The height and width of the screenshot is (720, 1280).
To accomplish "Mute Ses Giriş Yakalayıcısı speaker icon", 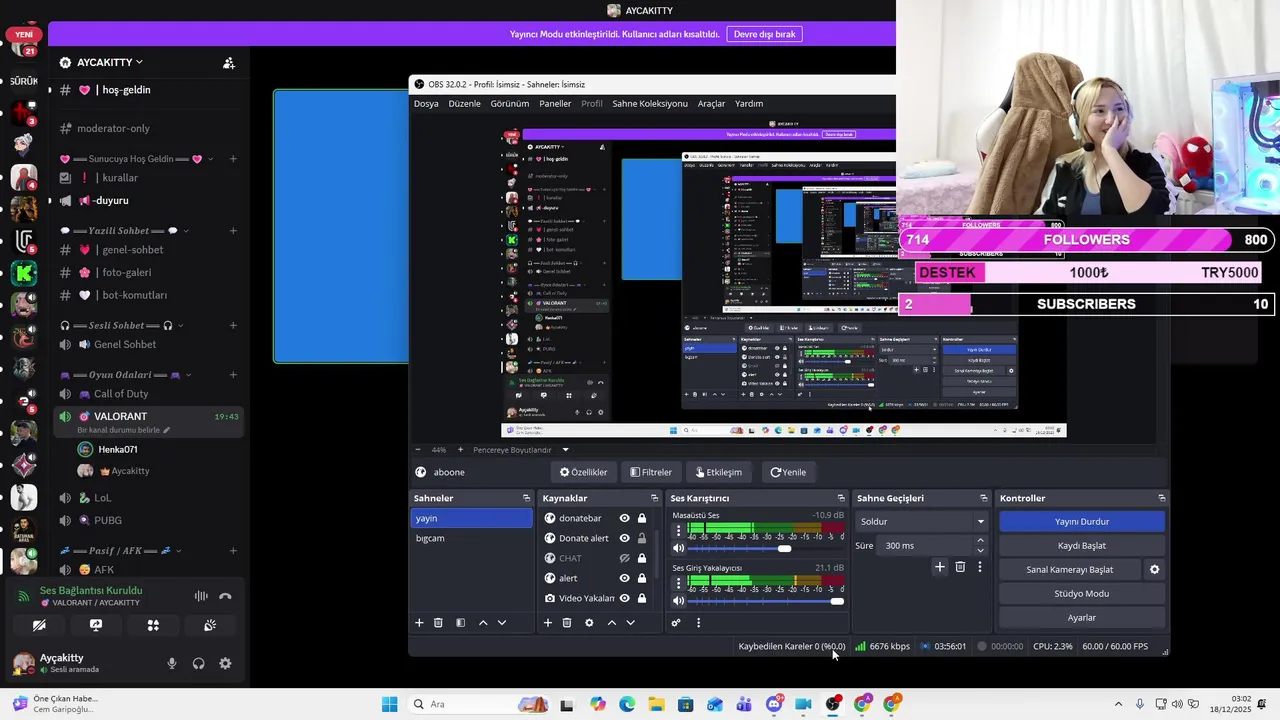I will [x=679, y=601].
